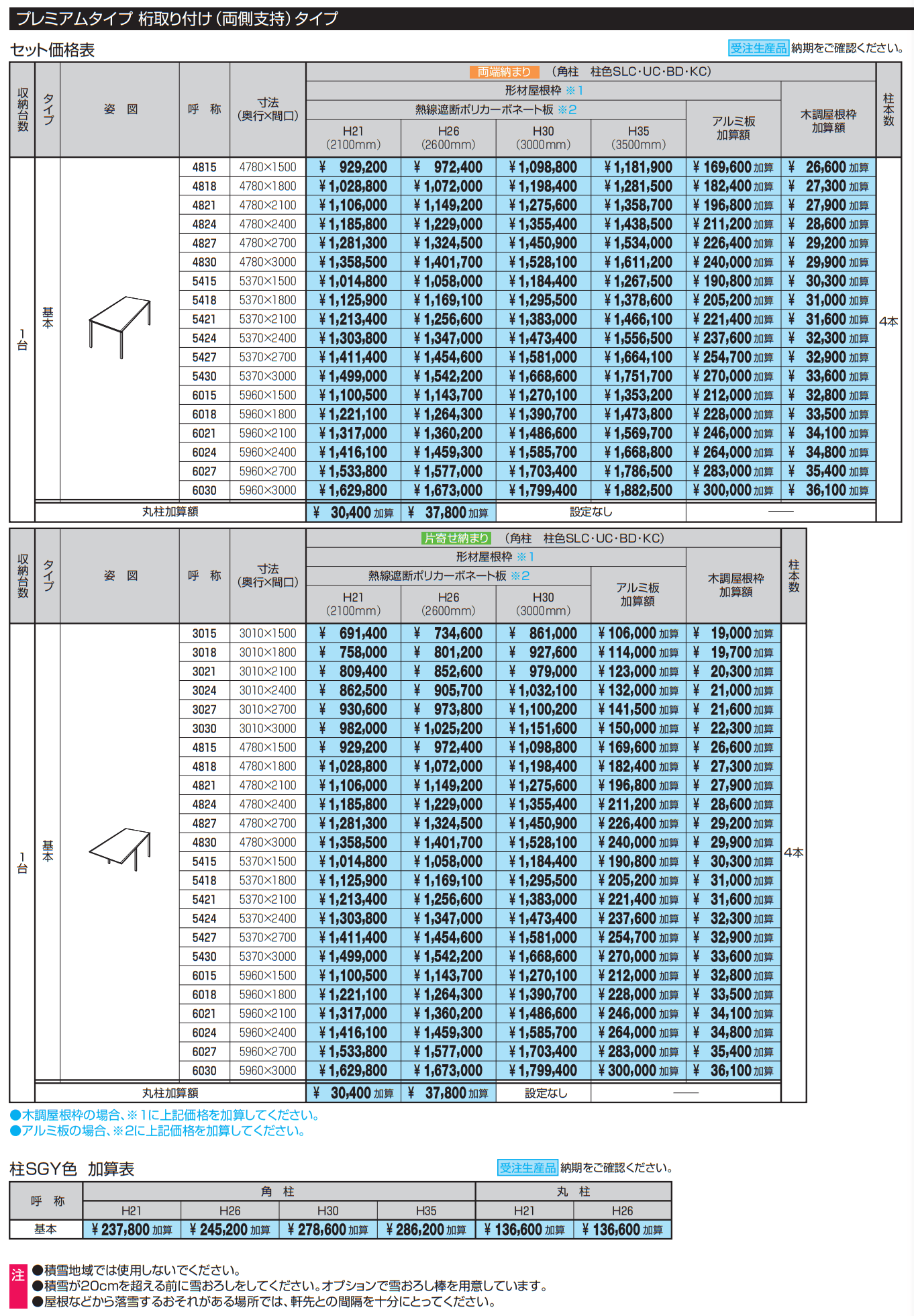Click the pink 注 note marker
This screenshot has height=1316, width=914.
pyautogui.click(x=17, y=1276)
